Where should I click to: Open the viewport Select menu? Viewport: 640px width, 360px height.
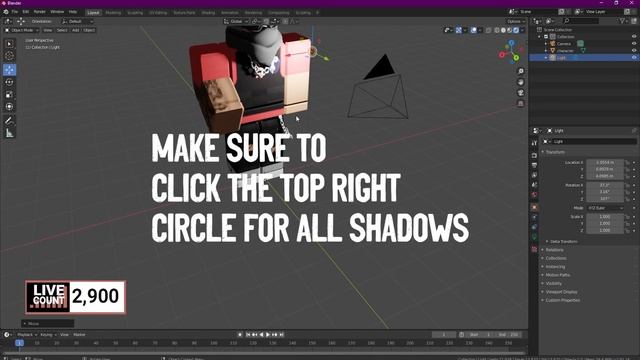[62, 30]
